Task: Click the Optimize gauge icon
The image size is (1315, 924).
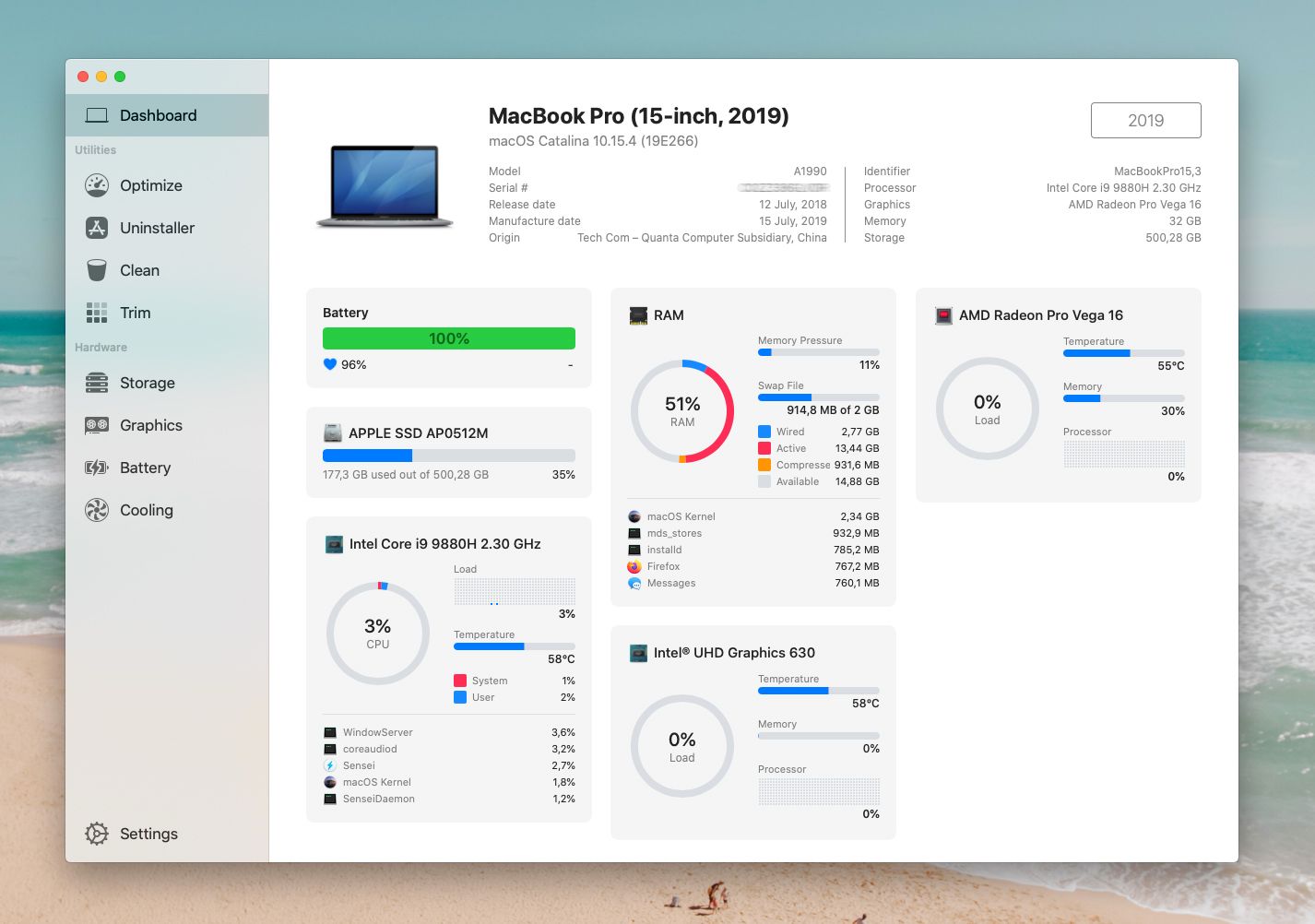Action: click(97, 185)
